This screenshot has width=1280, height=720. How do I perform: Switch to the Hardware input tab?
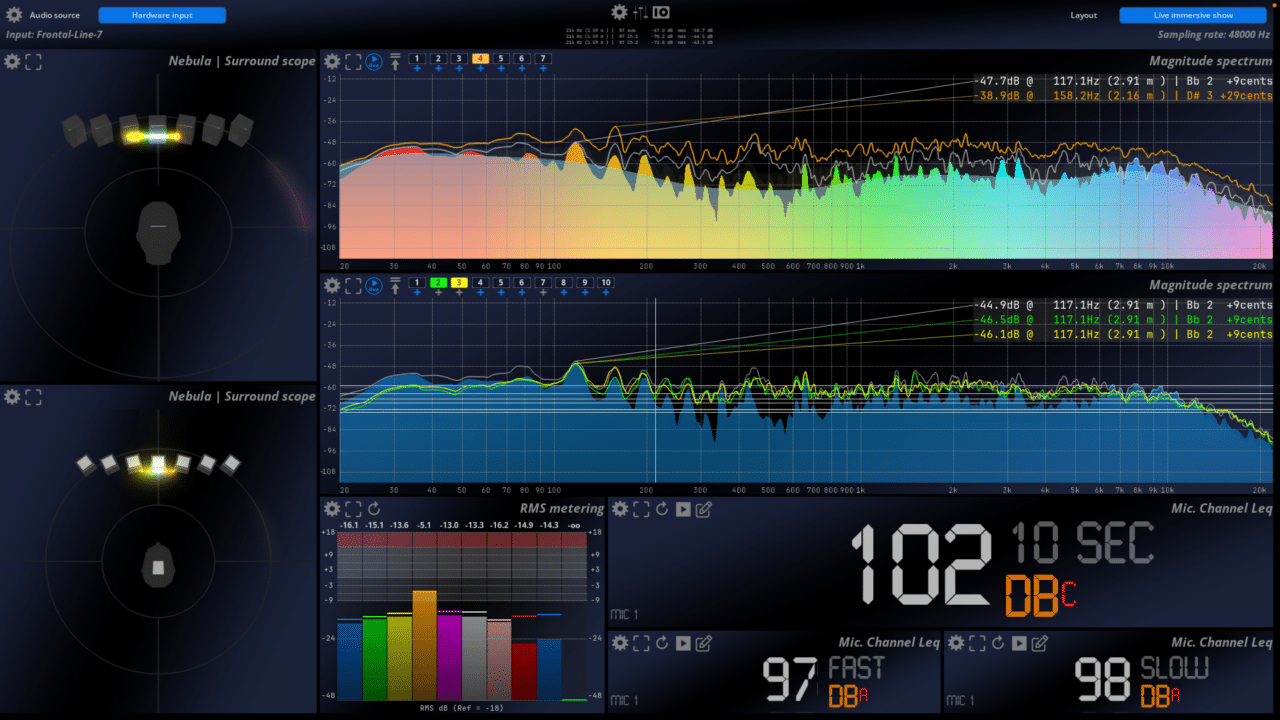161,15
